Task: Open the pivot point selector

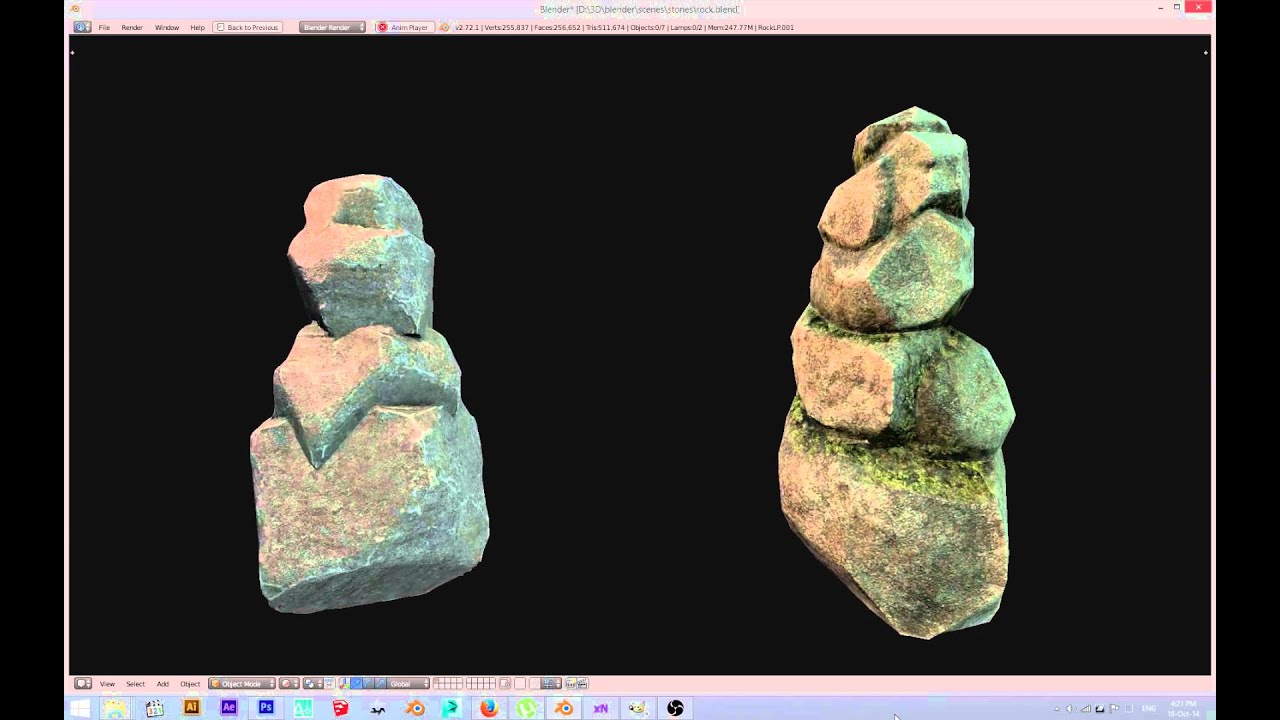Action: pyautogui.click(x=311, y=684)
